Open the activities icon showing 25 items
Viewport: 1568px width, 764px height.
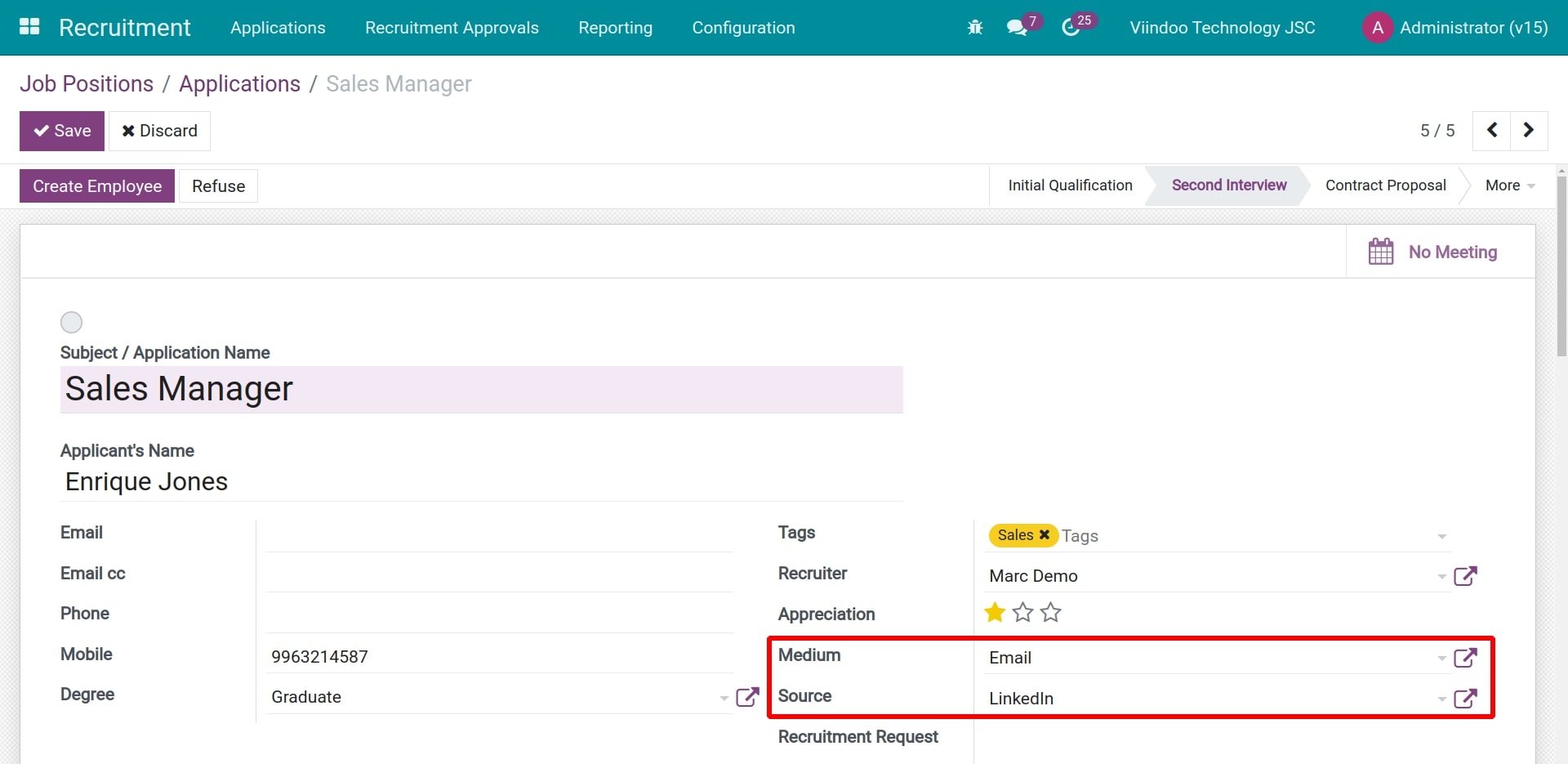pyautogui.click(x=1072, y=27)
